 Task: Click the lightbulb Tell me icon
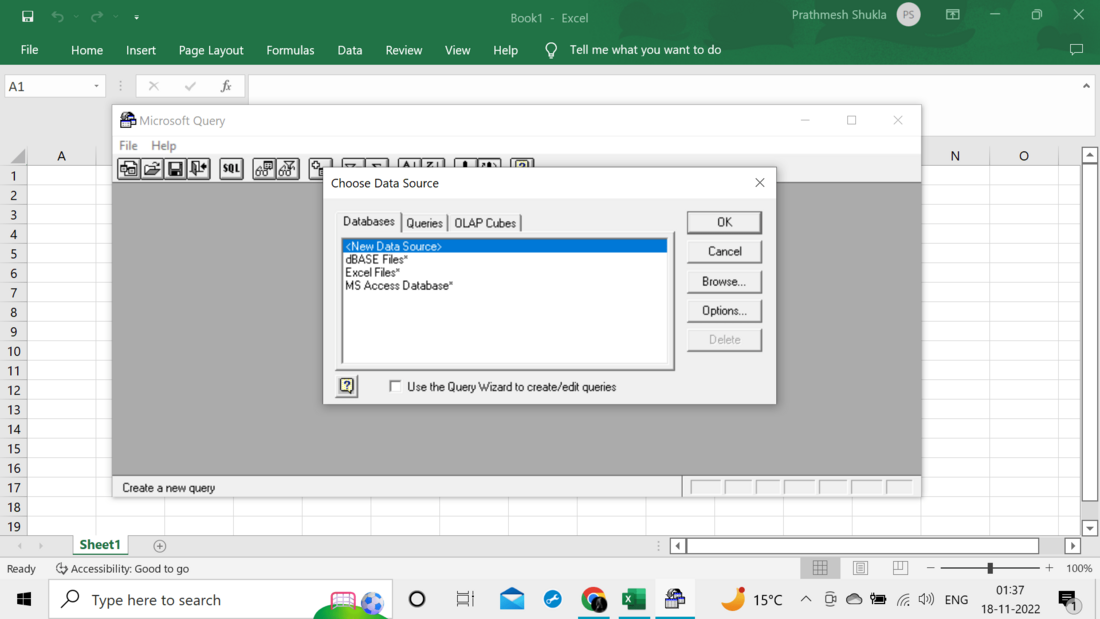551,50
